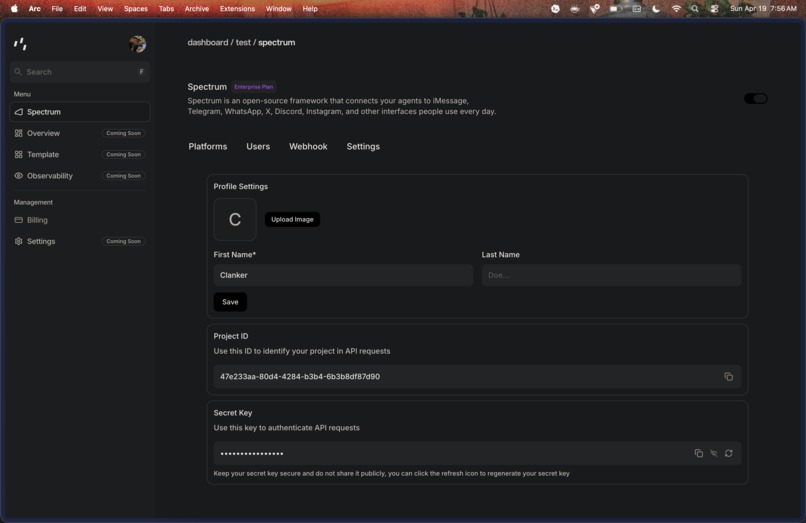The image size is (806, 523).
Task: Open the Arc menu
Action: pyautogui.click(x=34, y=9)
